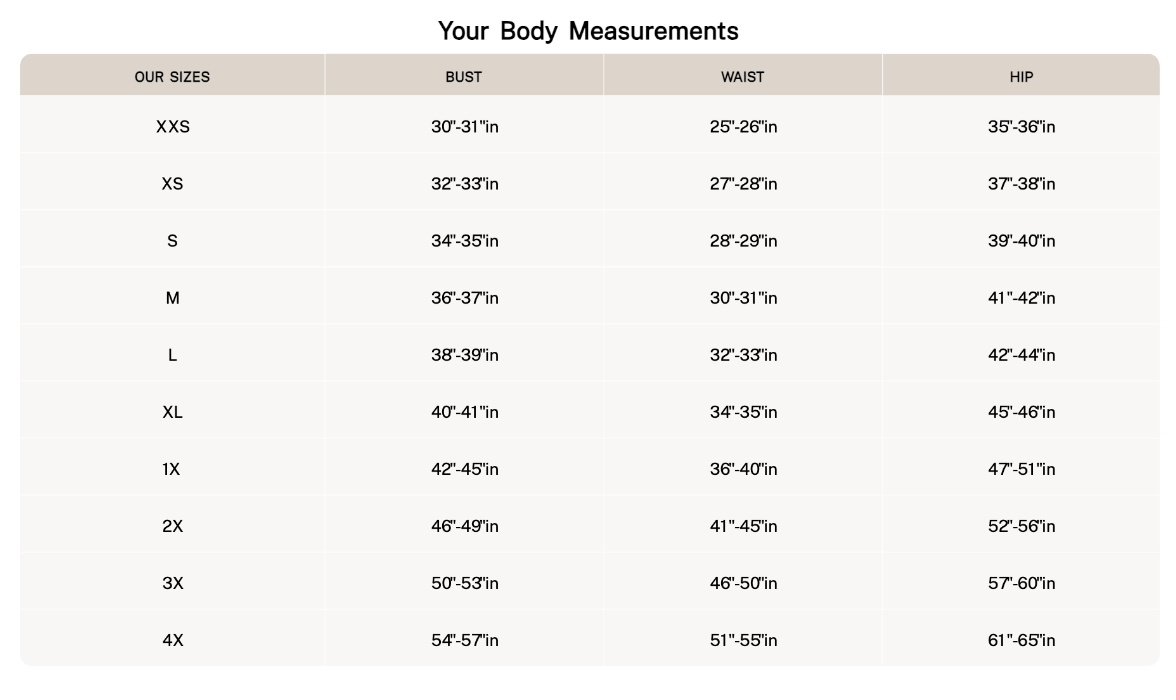Click the M size label
This screenshot has width=1176, height=700.
coord(172,298)
